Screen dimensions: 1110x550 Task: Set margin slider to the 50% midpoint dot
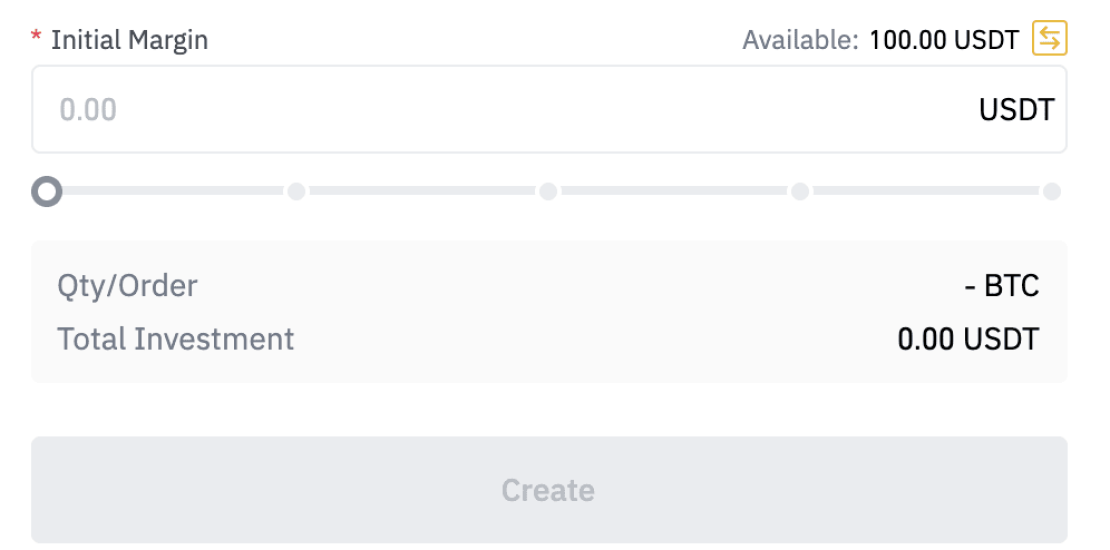click(548, 191)
